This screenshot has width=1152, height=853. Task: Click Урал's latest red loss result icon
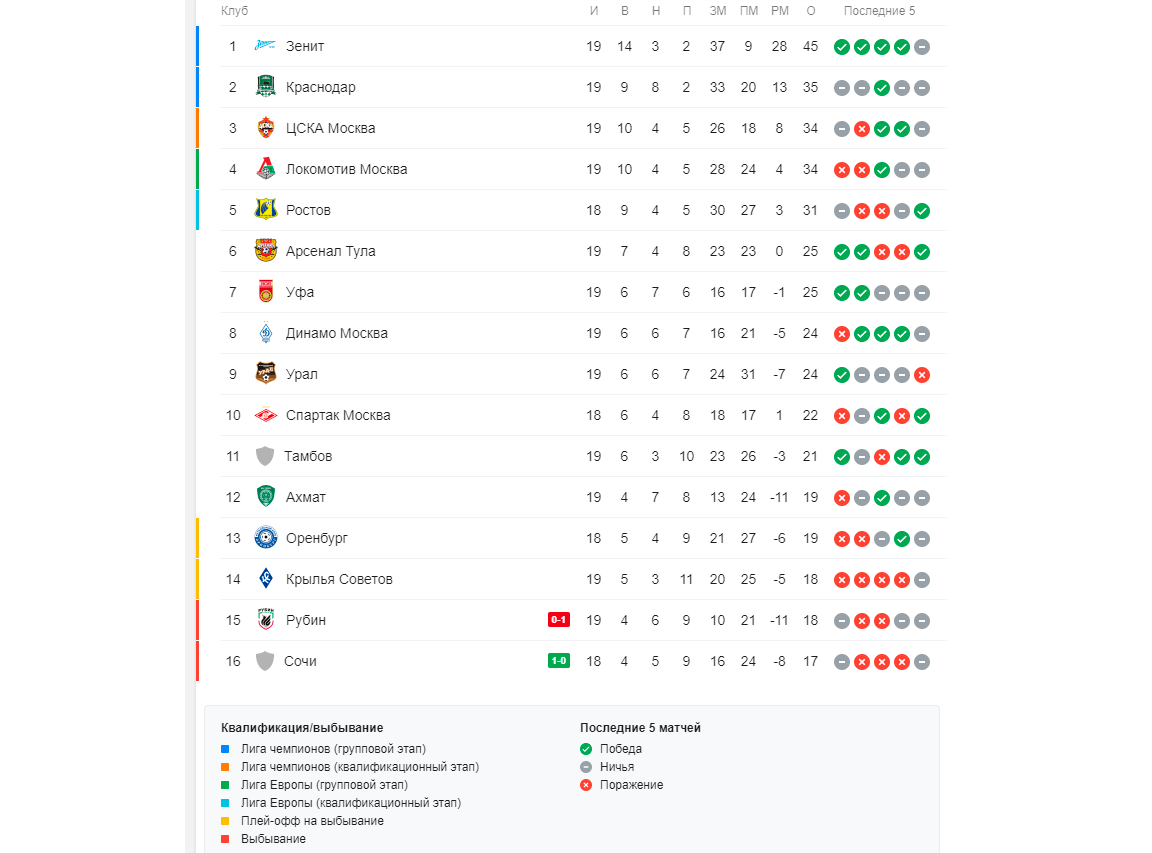[922, 375]
